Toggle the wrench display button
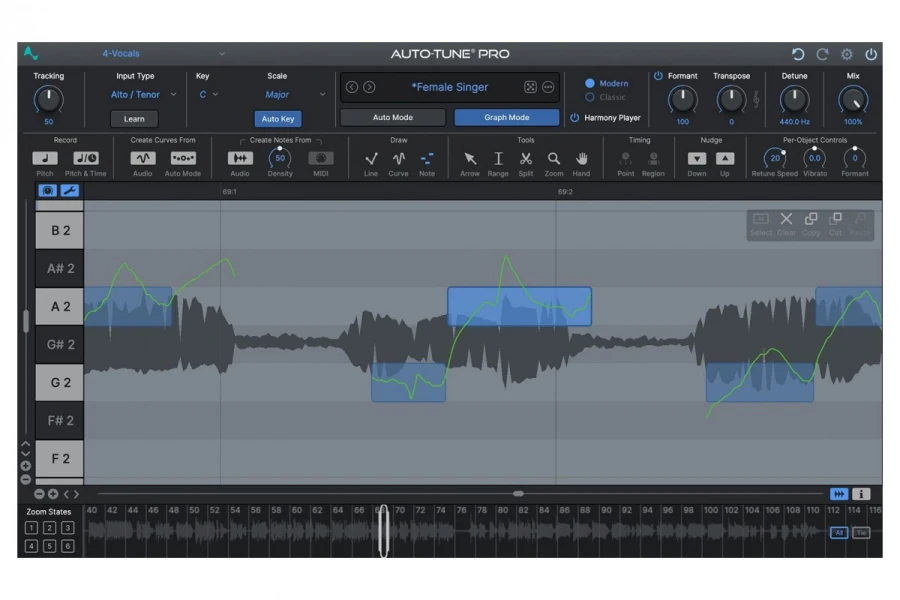The image size is (900, 600). click(70, 191)
